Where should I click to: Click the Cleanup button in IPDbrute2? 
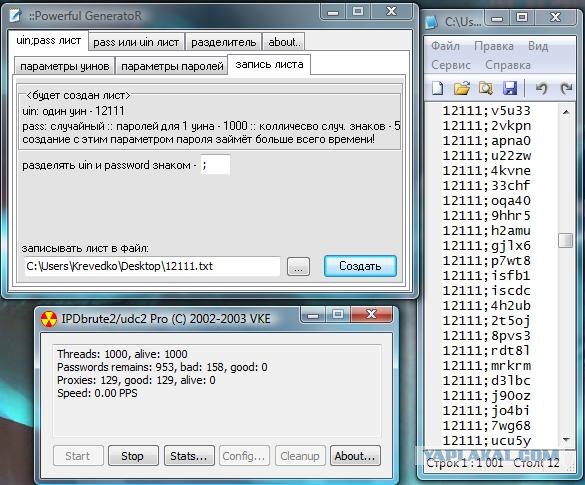(300, 456)
